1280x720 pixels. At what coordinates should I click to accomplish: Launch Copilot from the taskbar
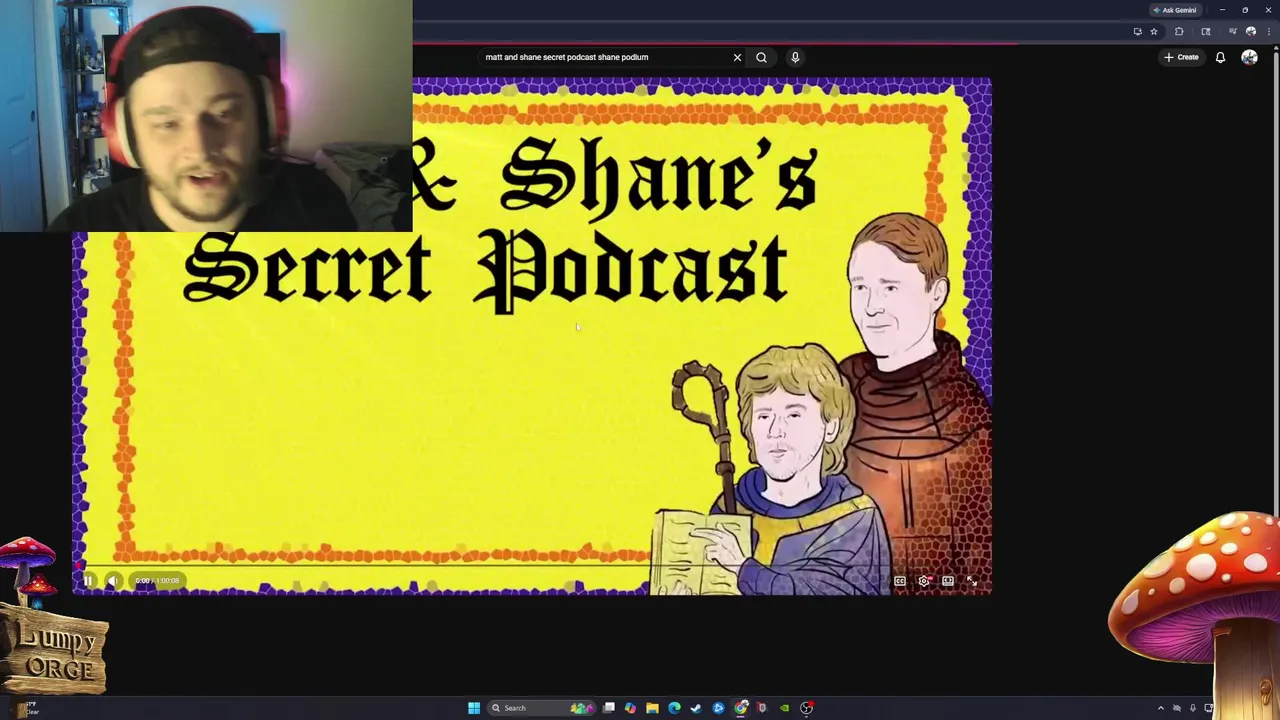pos(630,708)
